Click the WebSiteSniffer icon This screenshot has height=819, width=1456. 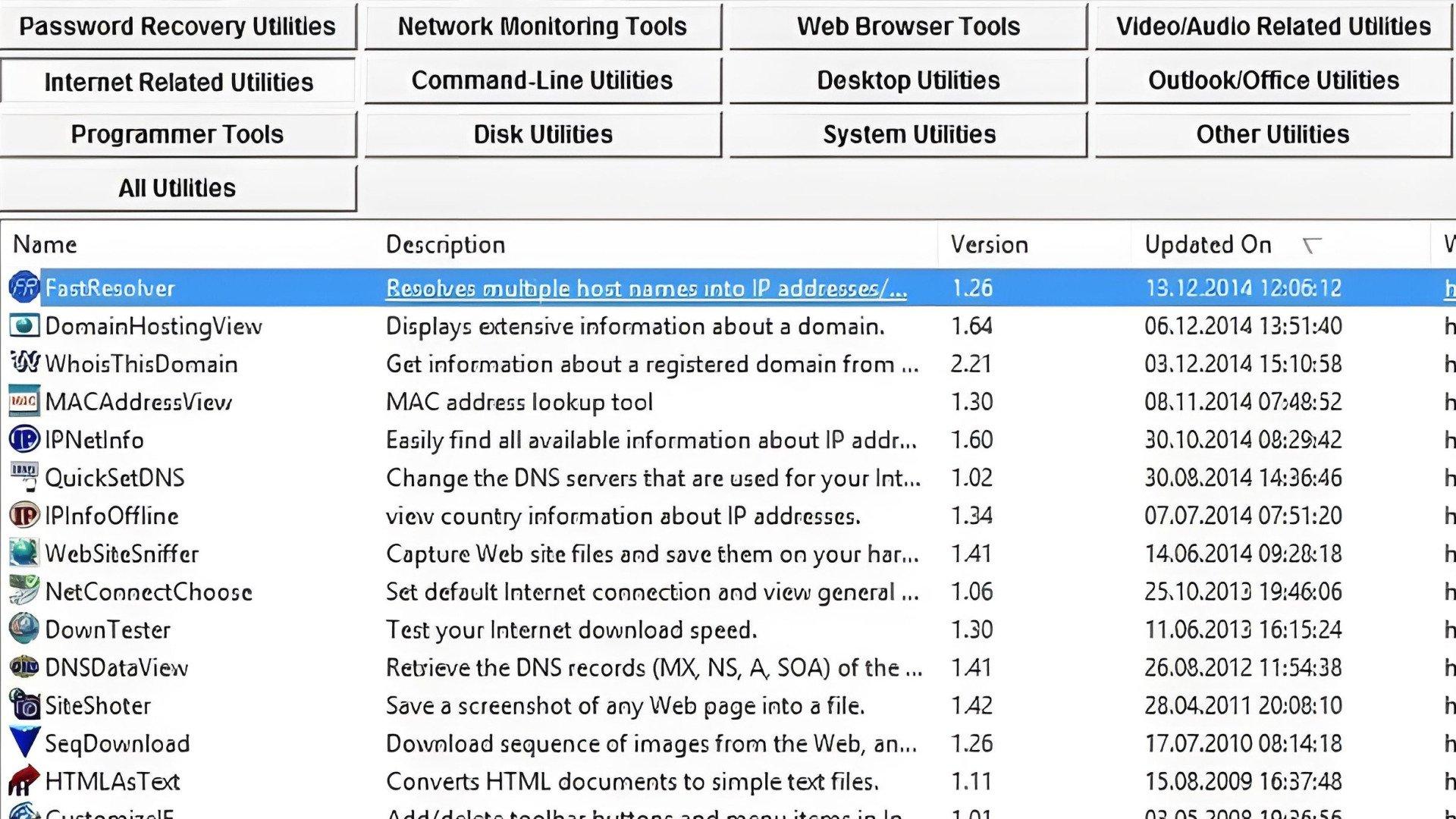click(x=24, y=553)
